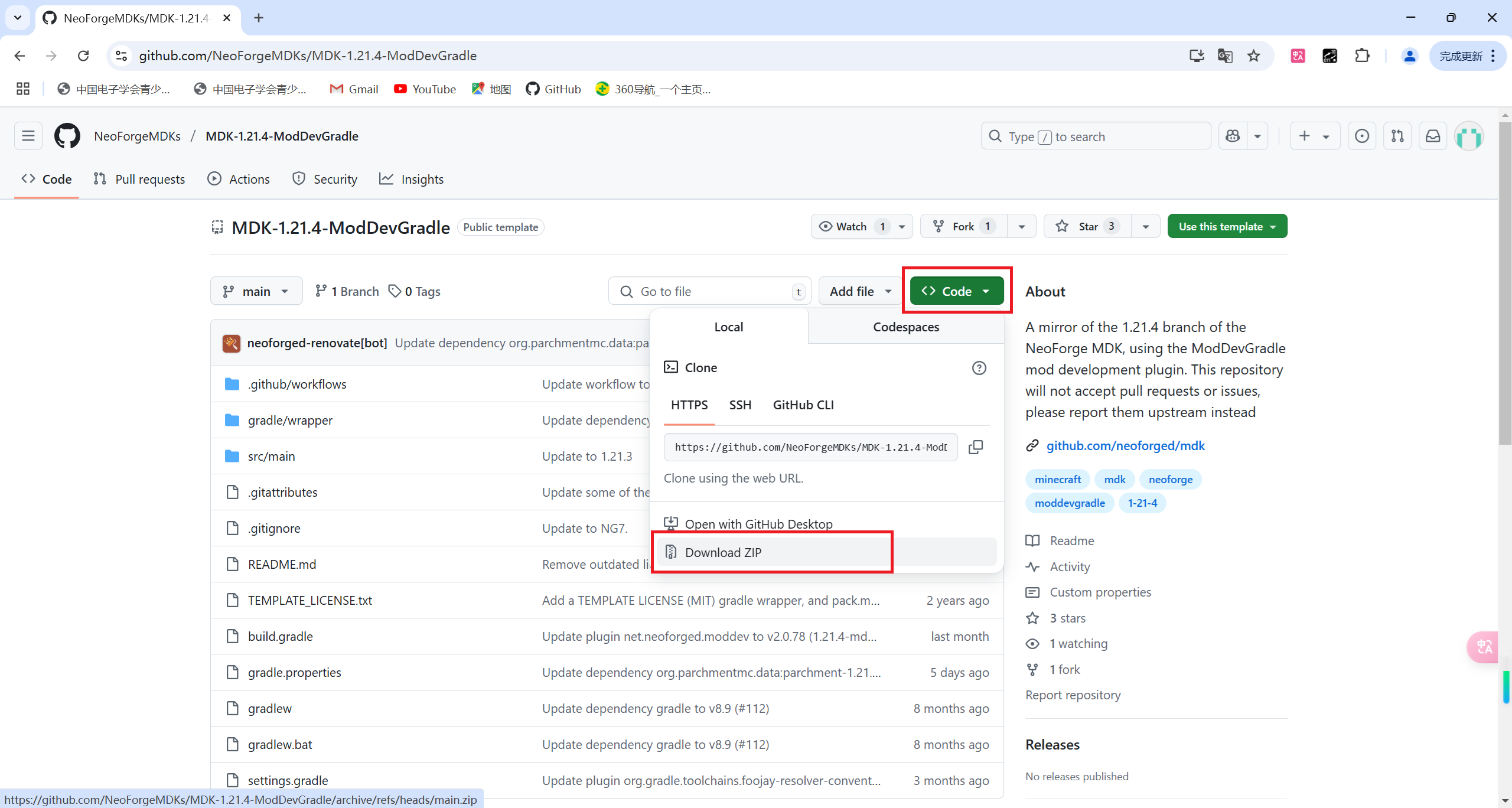Open the issues icon in header
This screenshot has height=808, width=1512.
coord(1362,136)
